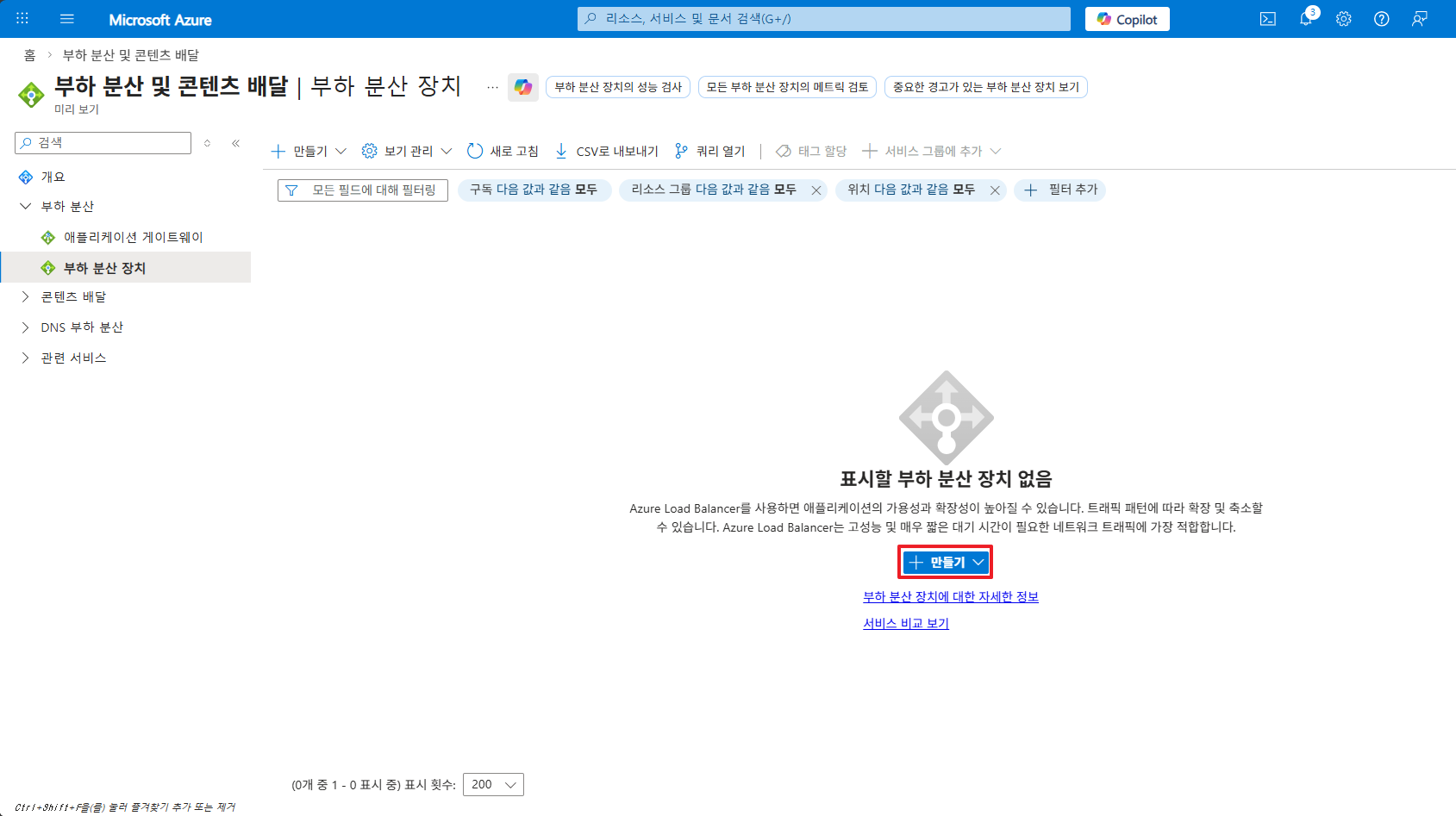Expand 콘텐츠 배달 sidebar group

(x=26, y=297)
